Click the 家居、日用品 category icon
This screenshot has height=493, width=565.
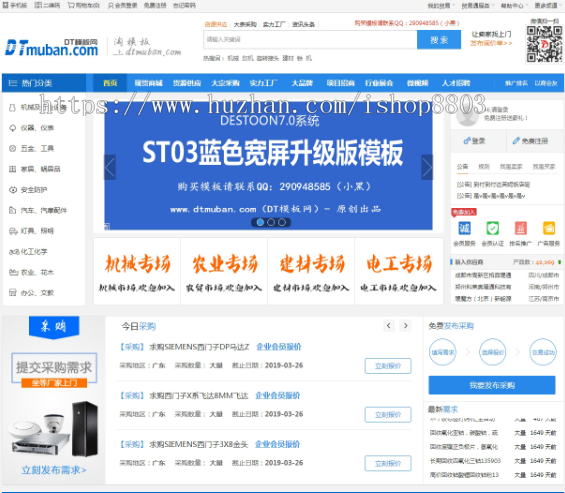tap(13, 169)
